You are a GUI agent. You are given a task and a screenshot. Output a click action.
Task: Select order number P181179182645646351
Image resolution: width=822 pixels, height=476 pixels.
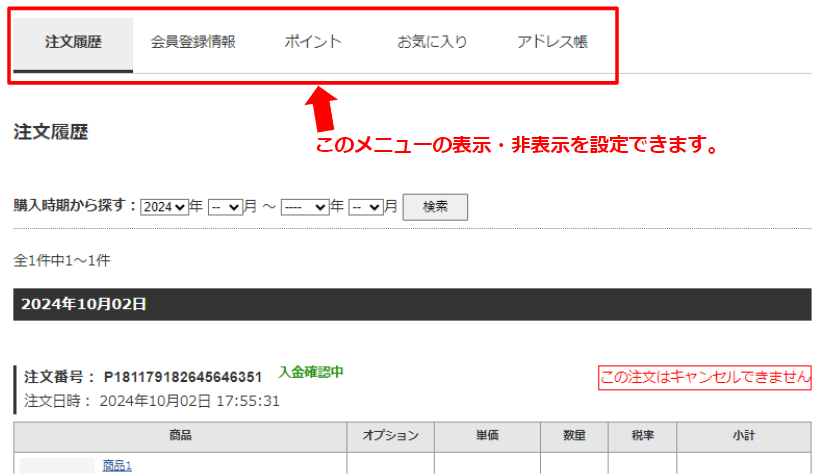tap(182, 377)
